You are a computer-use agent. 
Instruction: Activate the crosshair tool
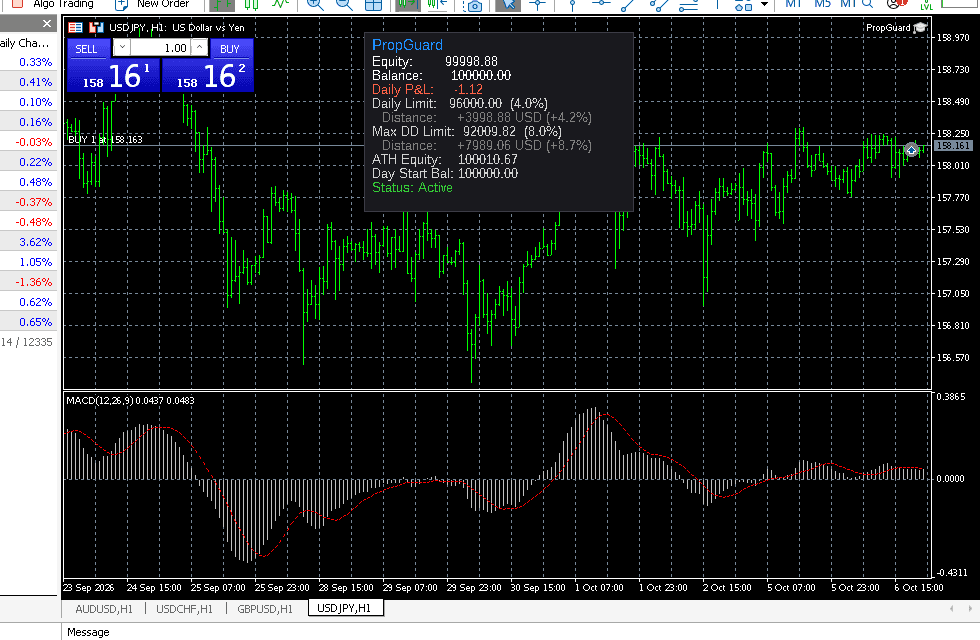[x=538, y=4]
